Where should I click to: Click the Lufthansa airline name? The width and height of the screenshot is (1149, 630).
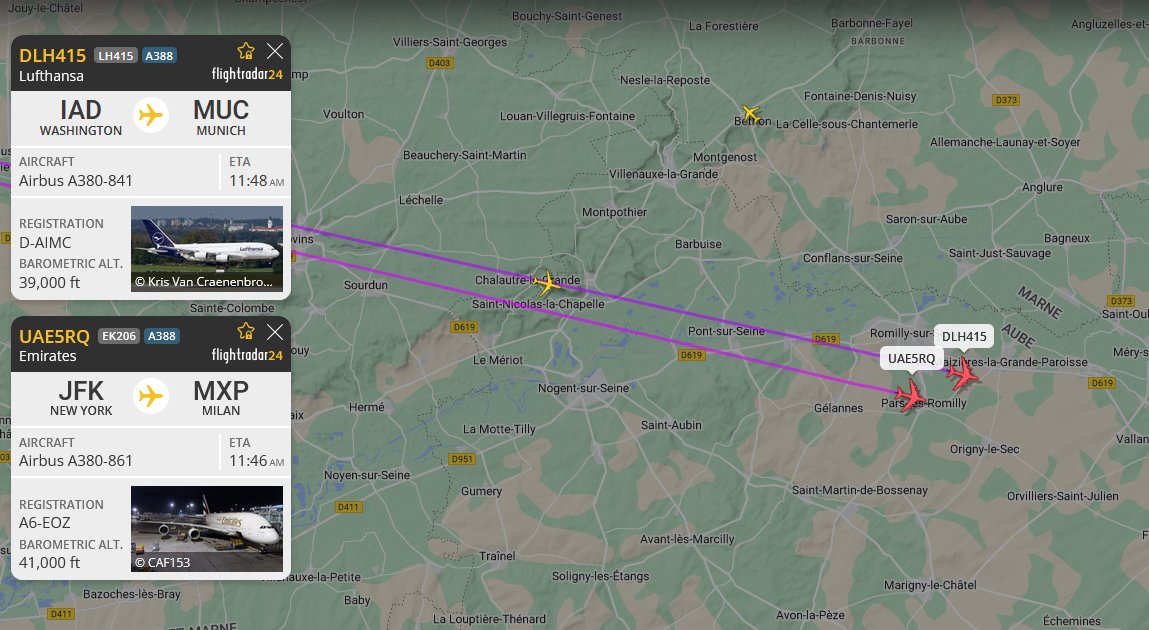point(51,76)
